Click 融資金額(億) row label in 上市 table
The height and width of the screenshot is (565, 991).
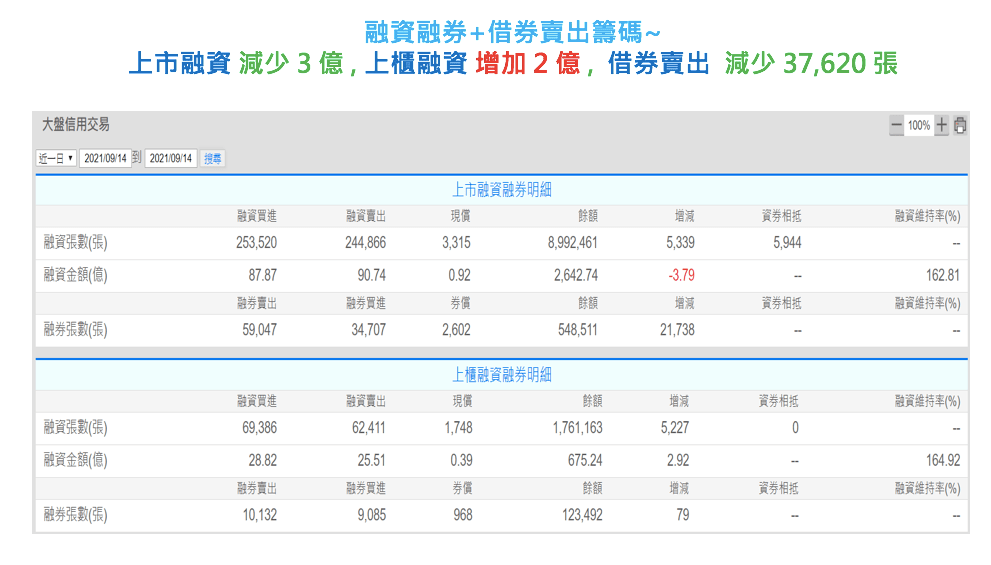pyautogui.click(x=76, y=276)
